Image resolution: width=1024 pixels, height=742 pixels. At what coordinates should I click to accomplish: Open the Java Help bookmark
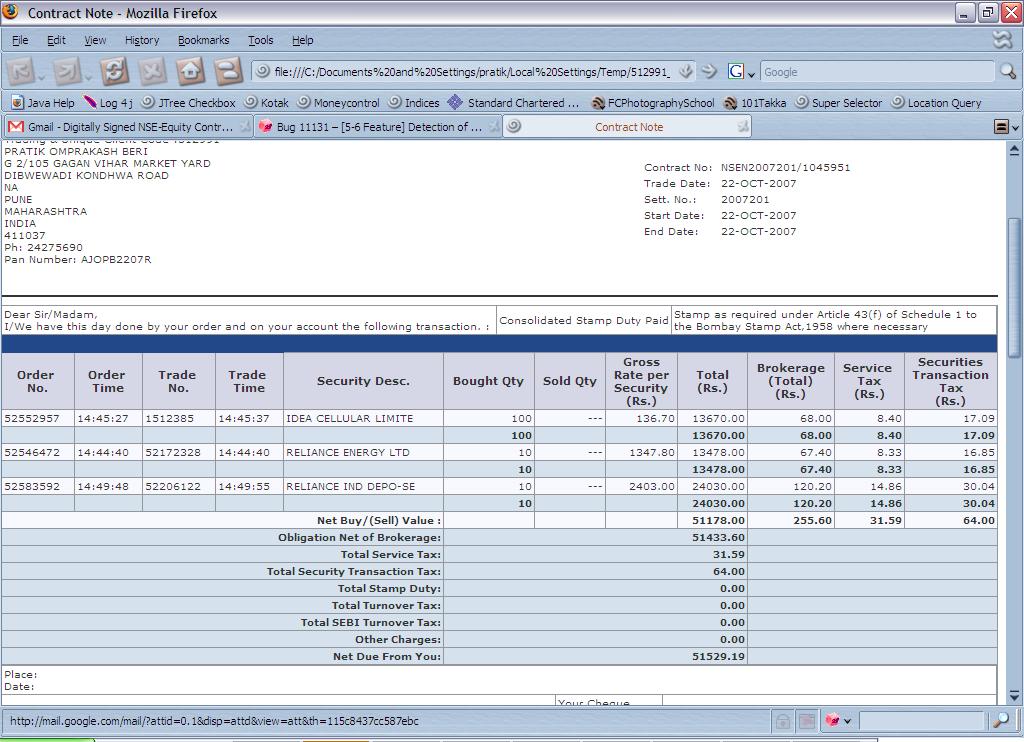42,103
